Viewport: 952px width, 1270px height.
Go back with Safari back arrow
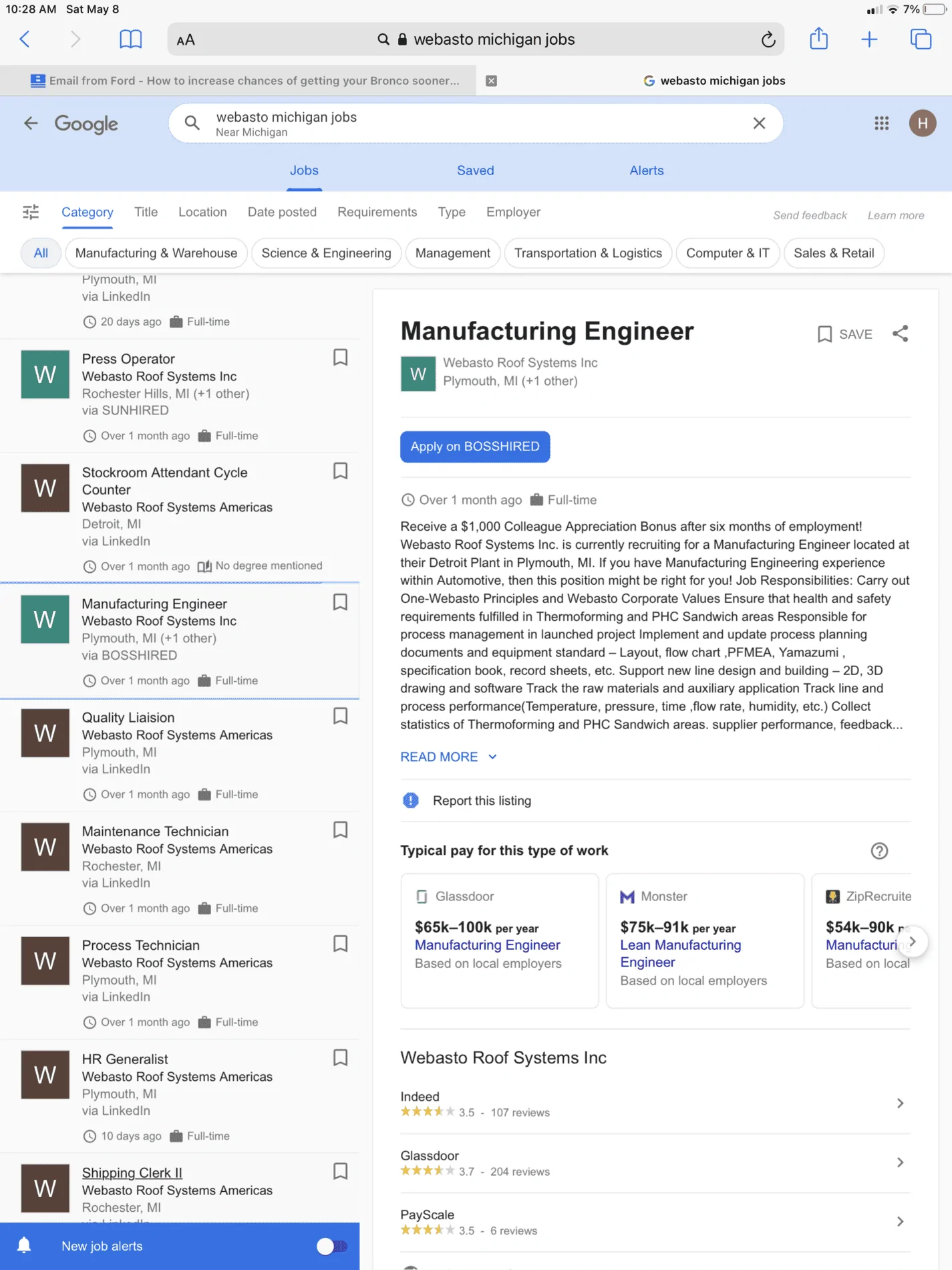25,39
